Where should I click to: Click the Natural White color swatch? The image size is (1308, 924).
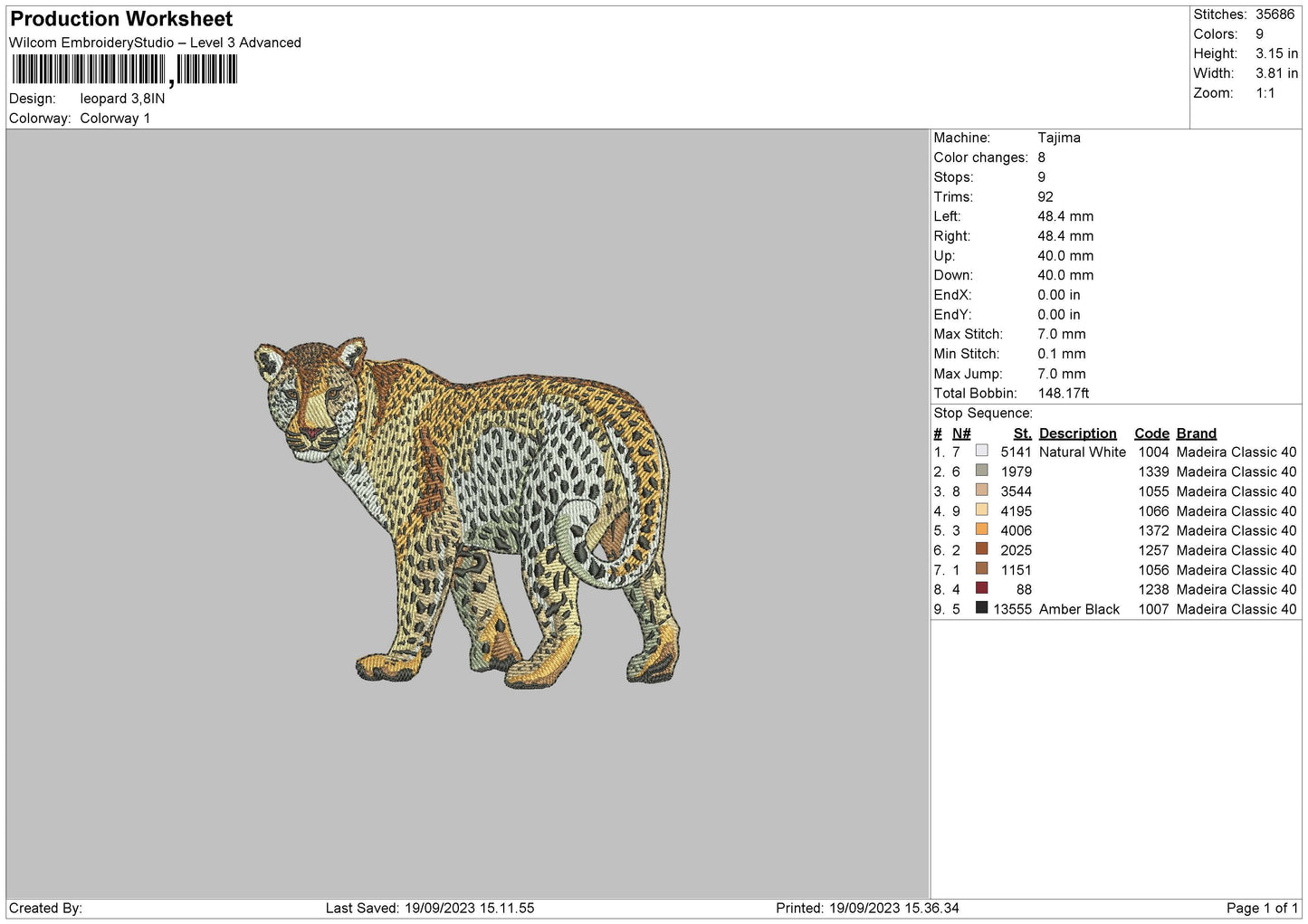click(x=981, y=451)
